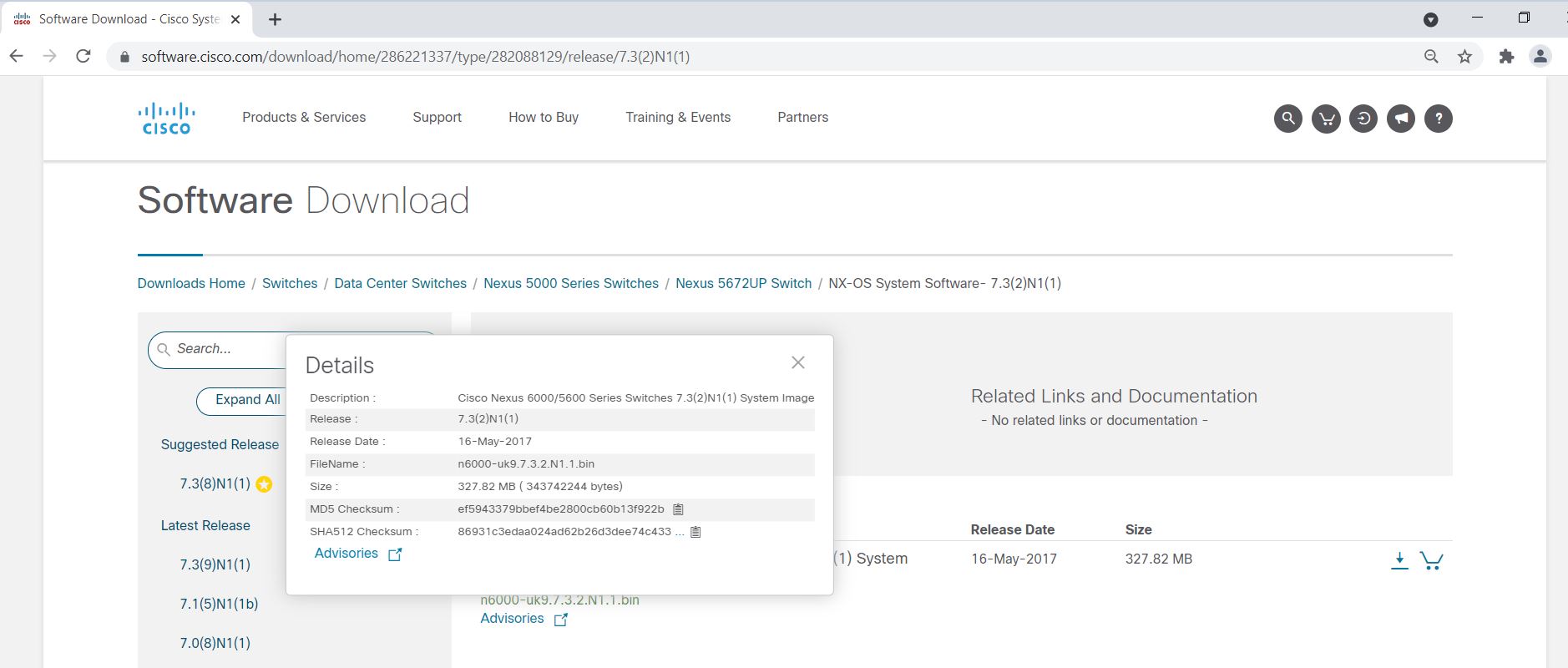Click browser forward arrow

(x=50, y=56)
